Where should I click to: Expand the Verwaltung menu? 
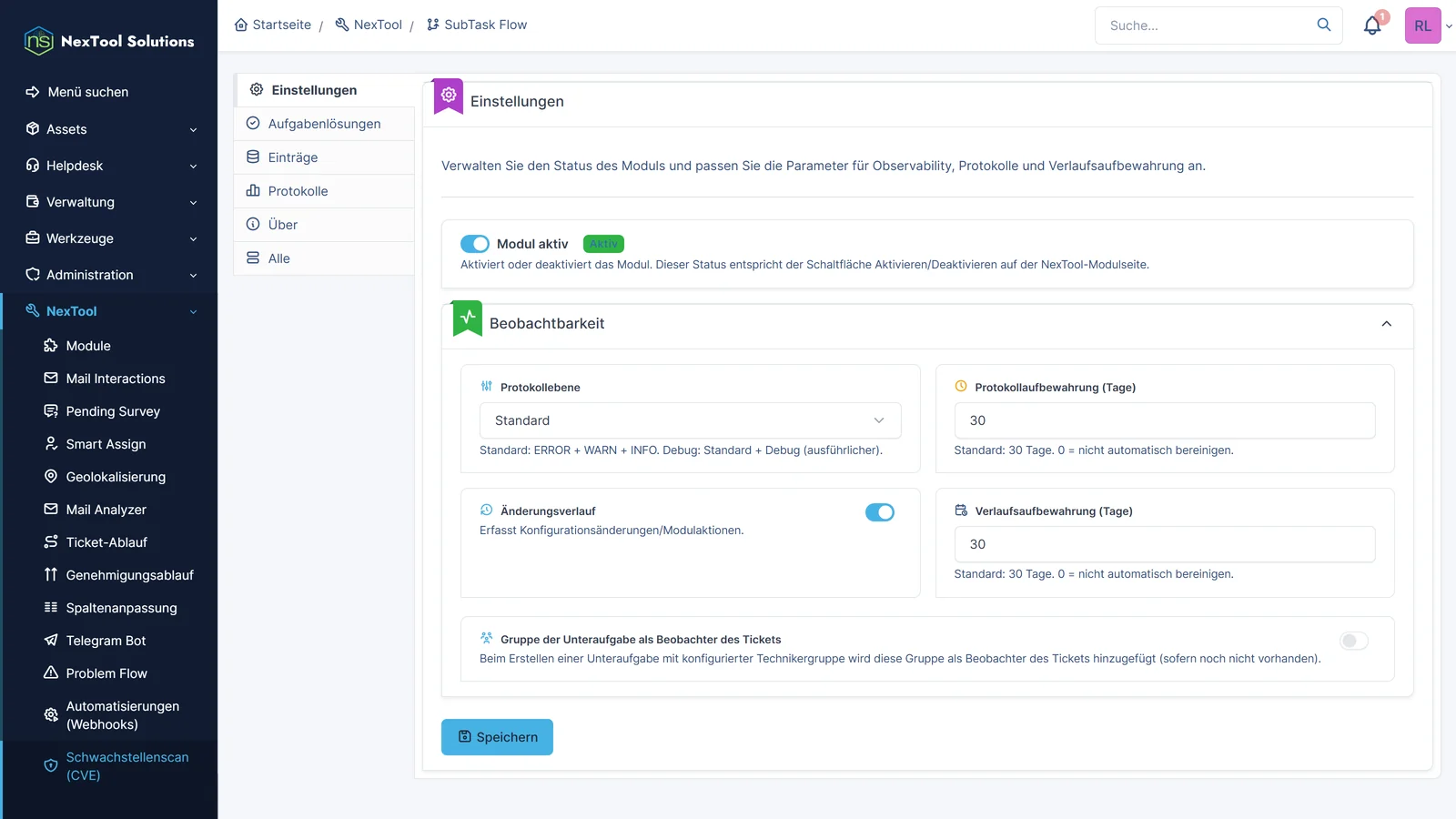109,202
